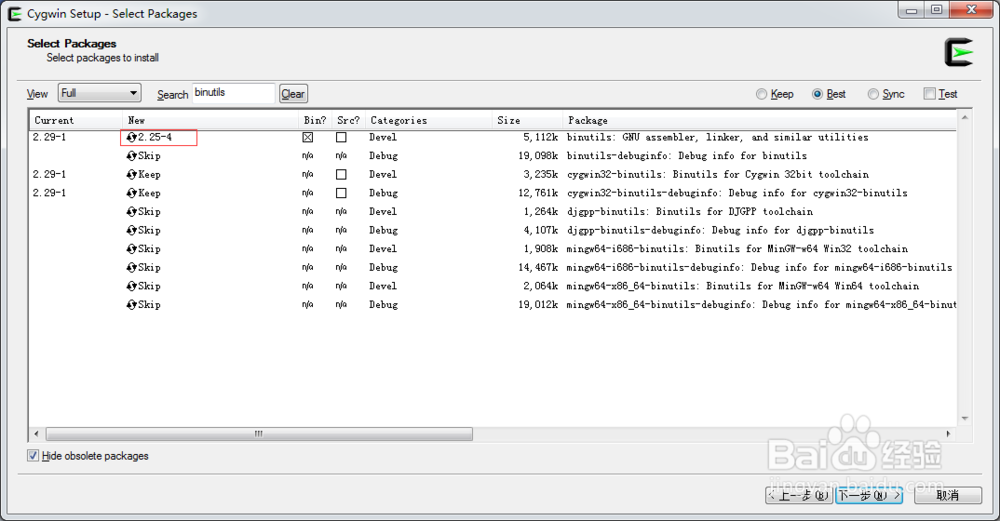Click the Package column header
The width and height of the screenshot is (1000, 521).
(x=759, y=120)
